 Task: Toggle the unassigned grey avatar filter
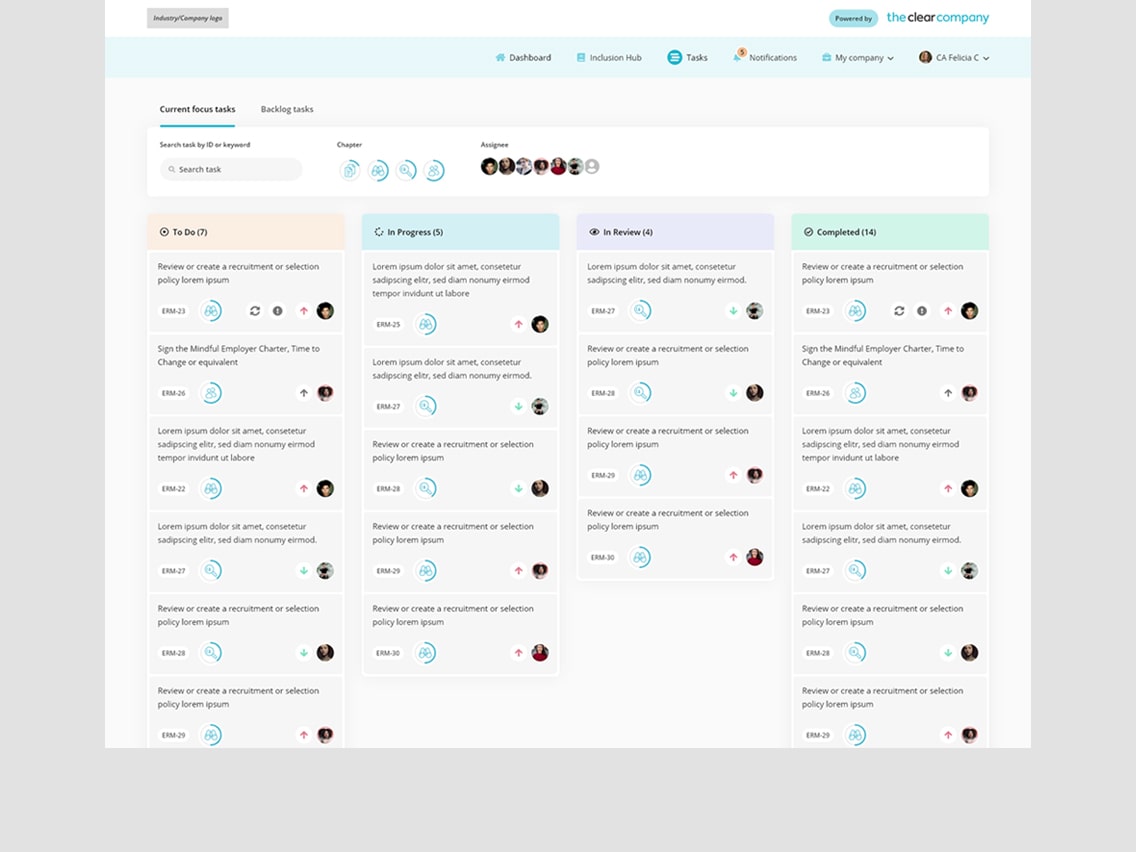[592, 167]
